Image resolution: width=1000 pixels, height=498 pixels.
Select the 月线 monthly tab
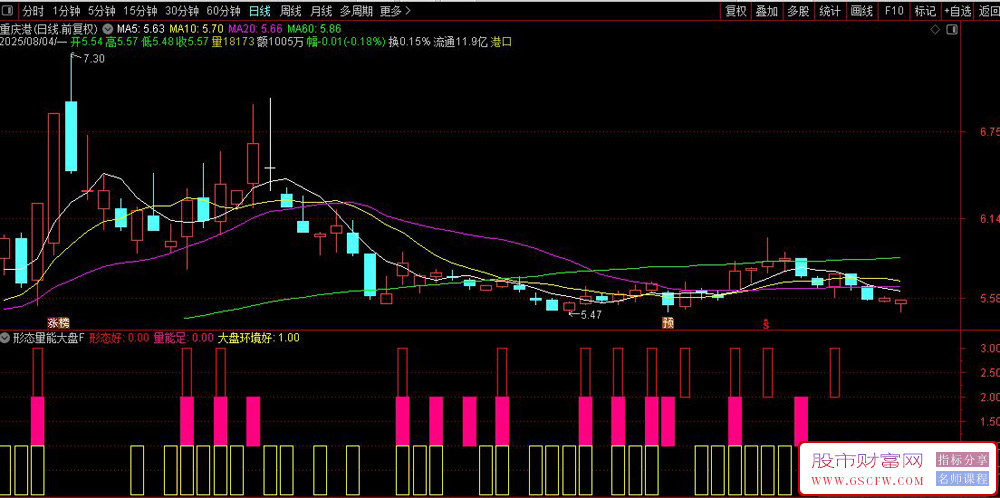tap(321, 11)
